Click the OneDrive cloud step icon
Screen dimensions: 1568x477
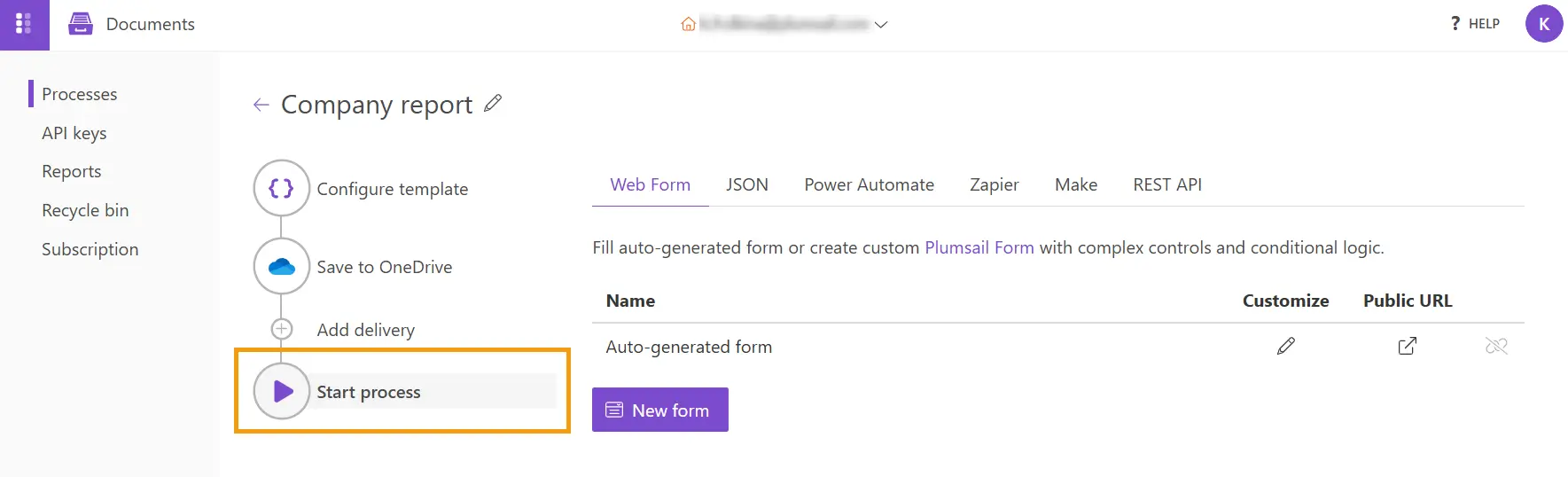tap(281, 266)
